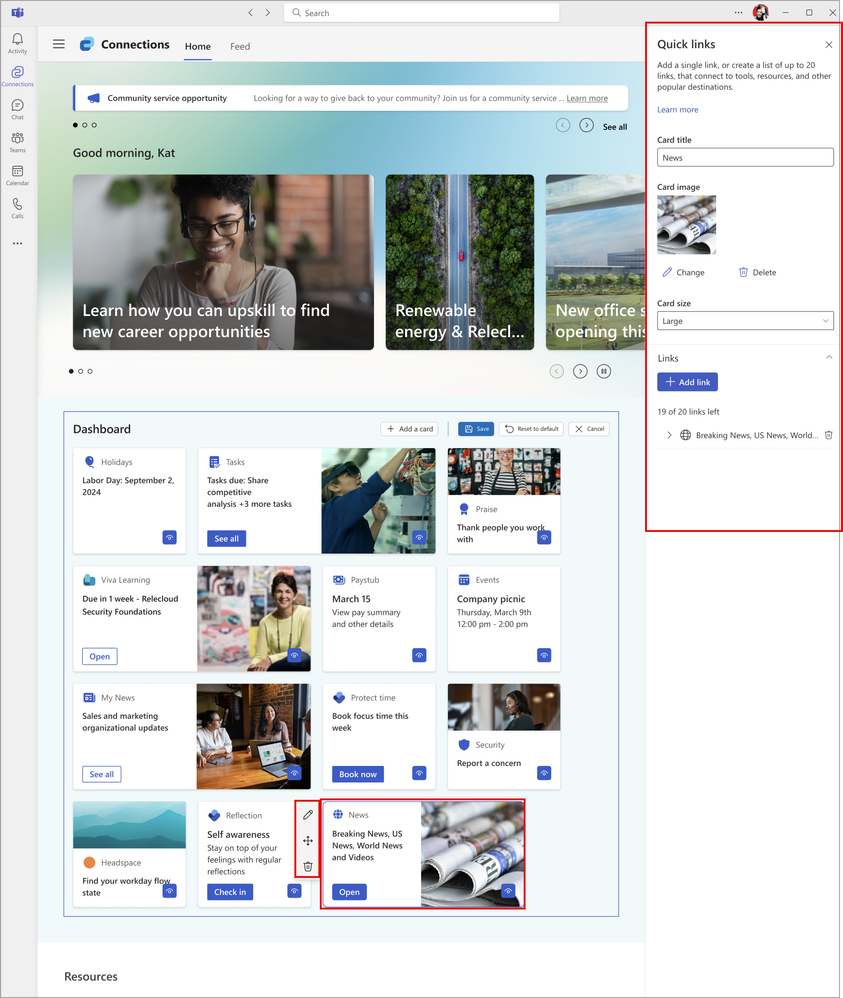The width and height of the screenshot is (843, 998).
Task: Switch to the Home tab
Action: 197,46
